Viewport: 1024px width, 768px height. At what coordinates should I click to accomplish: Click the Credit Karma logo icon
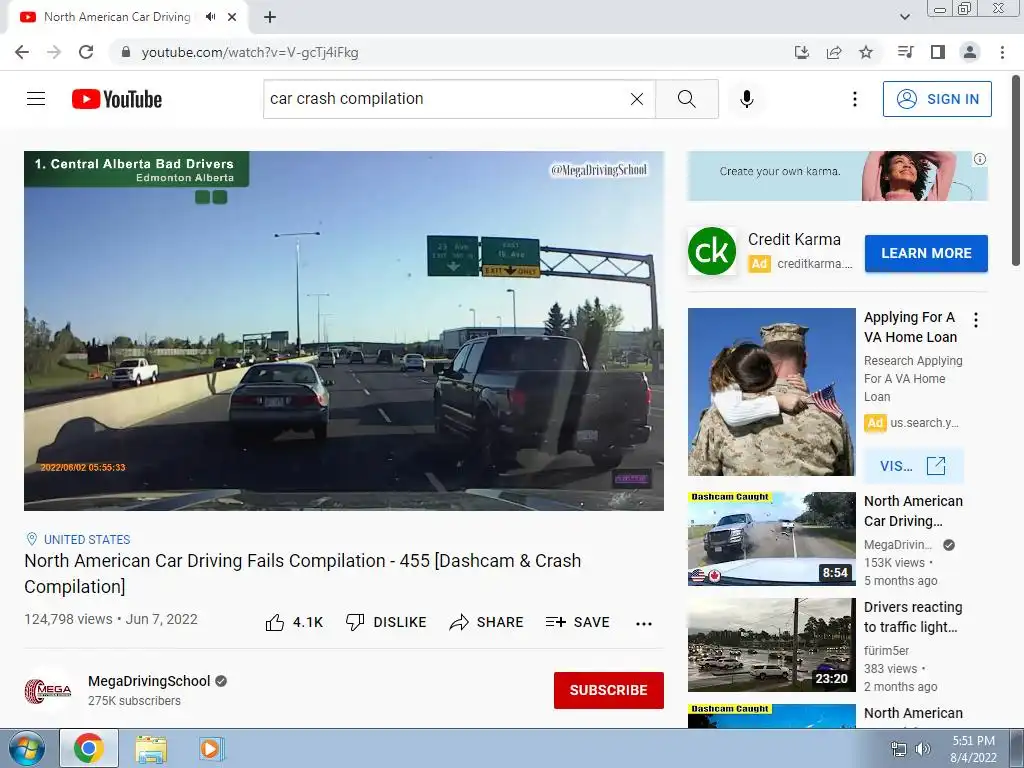click(712, 251)
